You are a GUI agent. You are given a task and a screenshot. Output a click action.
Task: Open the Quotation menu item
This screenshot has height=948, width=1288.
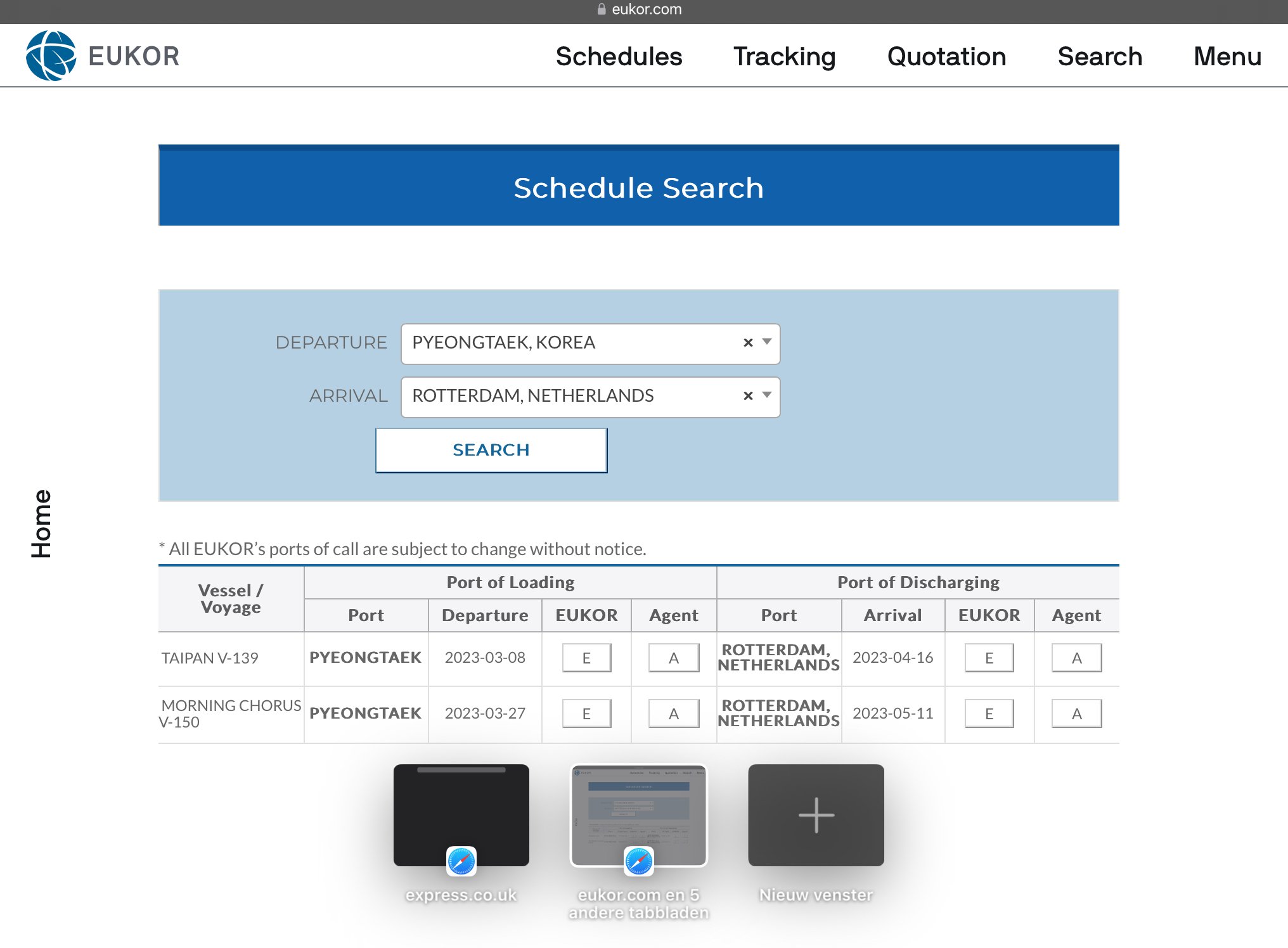click(946, 56)
